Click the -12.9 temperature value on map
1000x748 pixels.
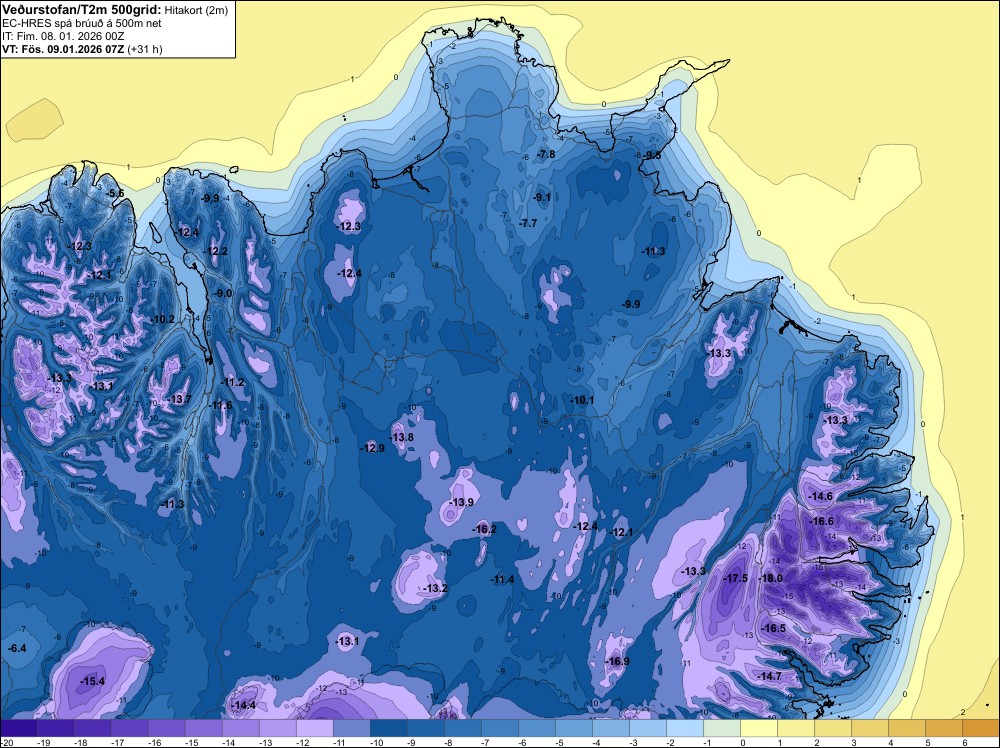pyautogui.click(x=372, y=448)
